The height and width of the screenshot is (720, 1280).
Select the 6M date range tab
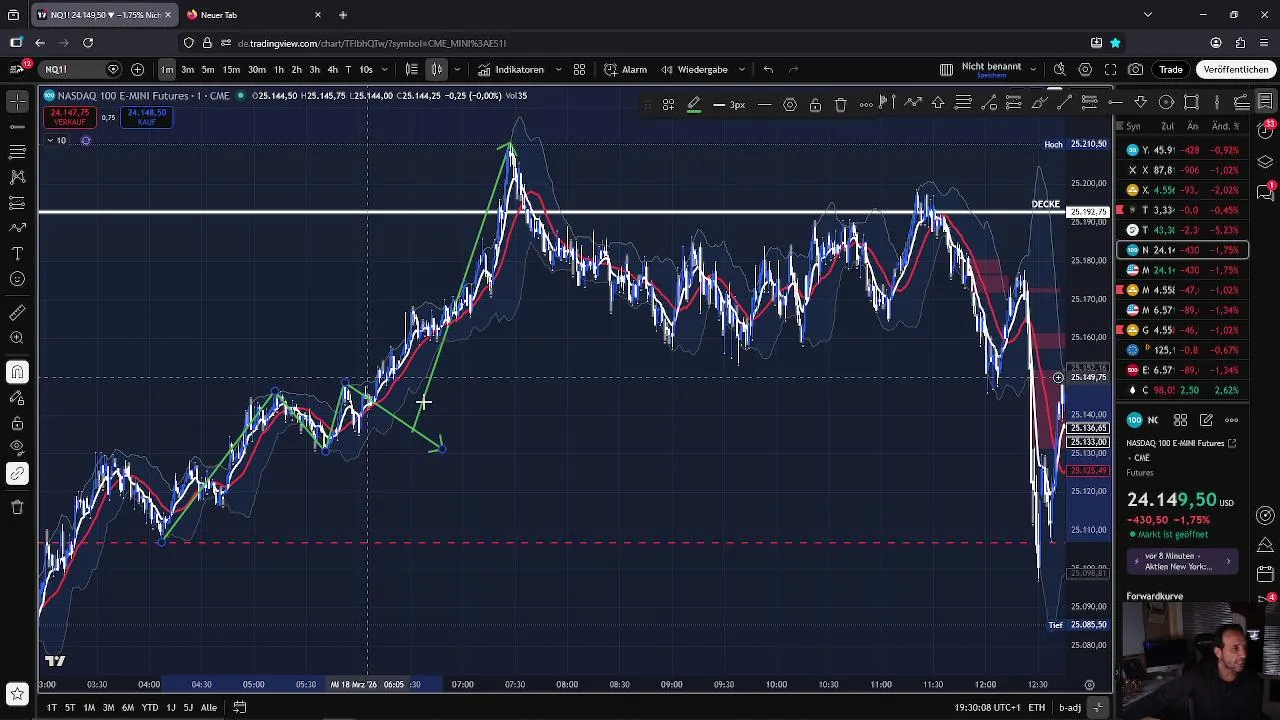(x=128, y=707)
